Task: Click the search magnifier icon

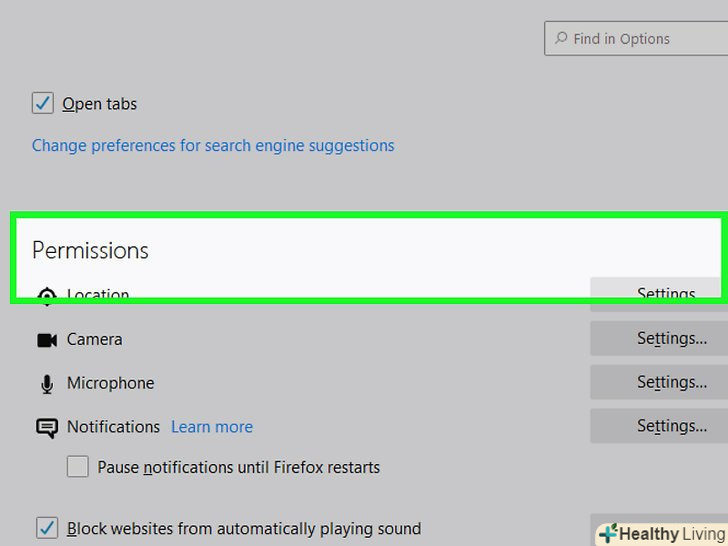Action: point(561,39)
